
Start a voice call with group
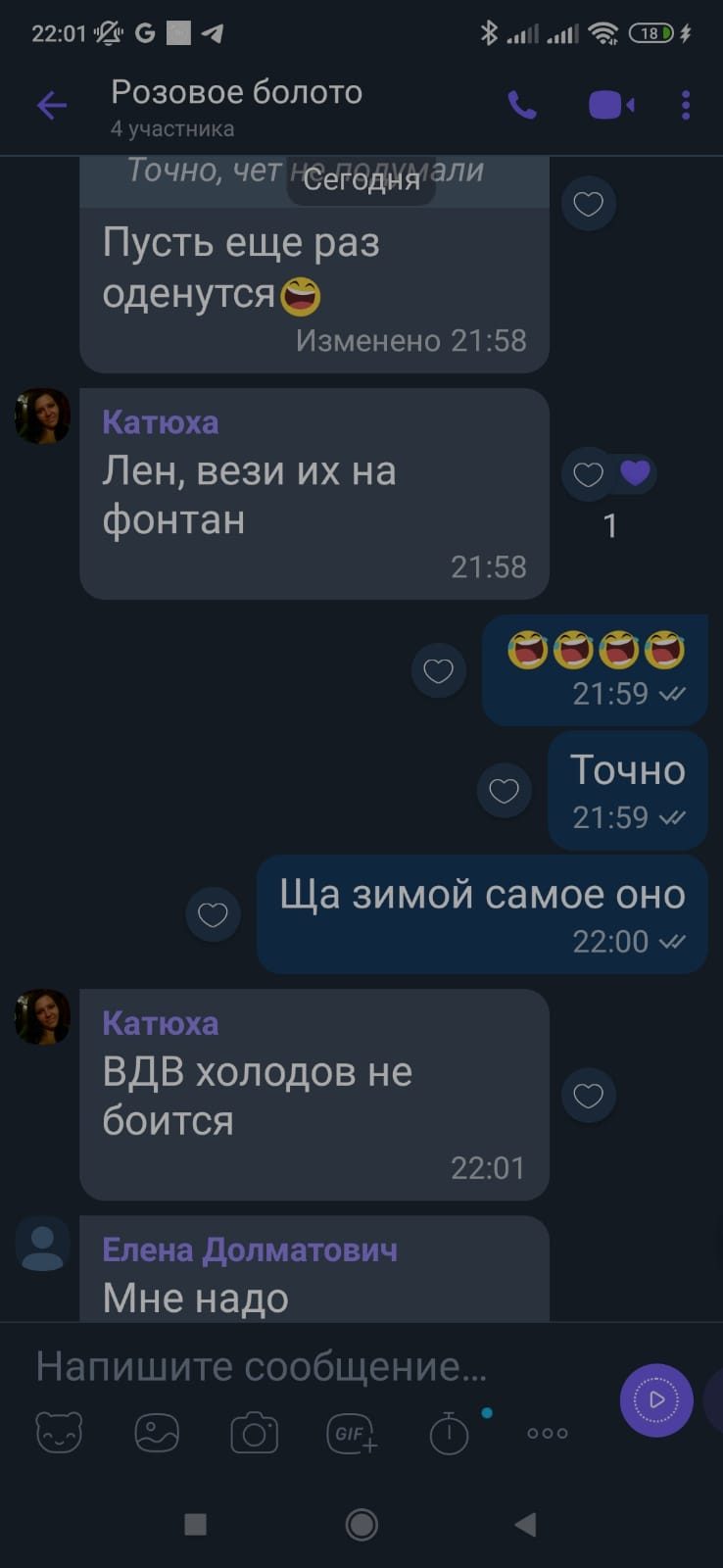pos(522,105)
